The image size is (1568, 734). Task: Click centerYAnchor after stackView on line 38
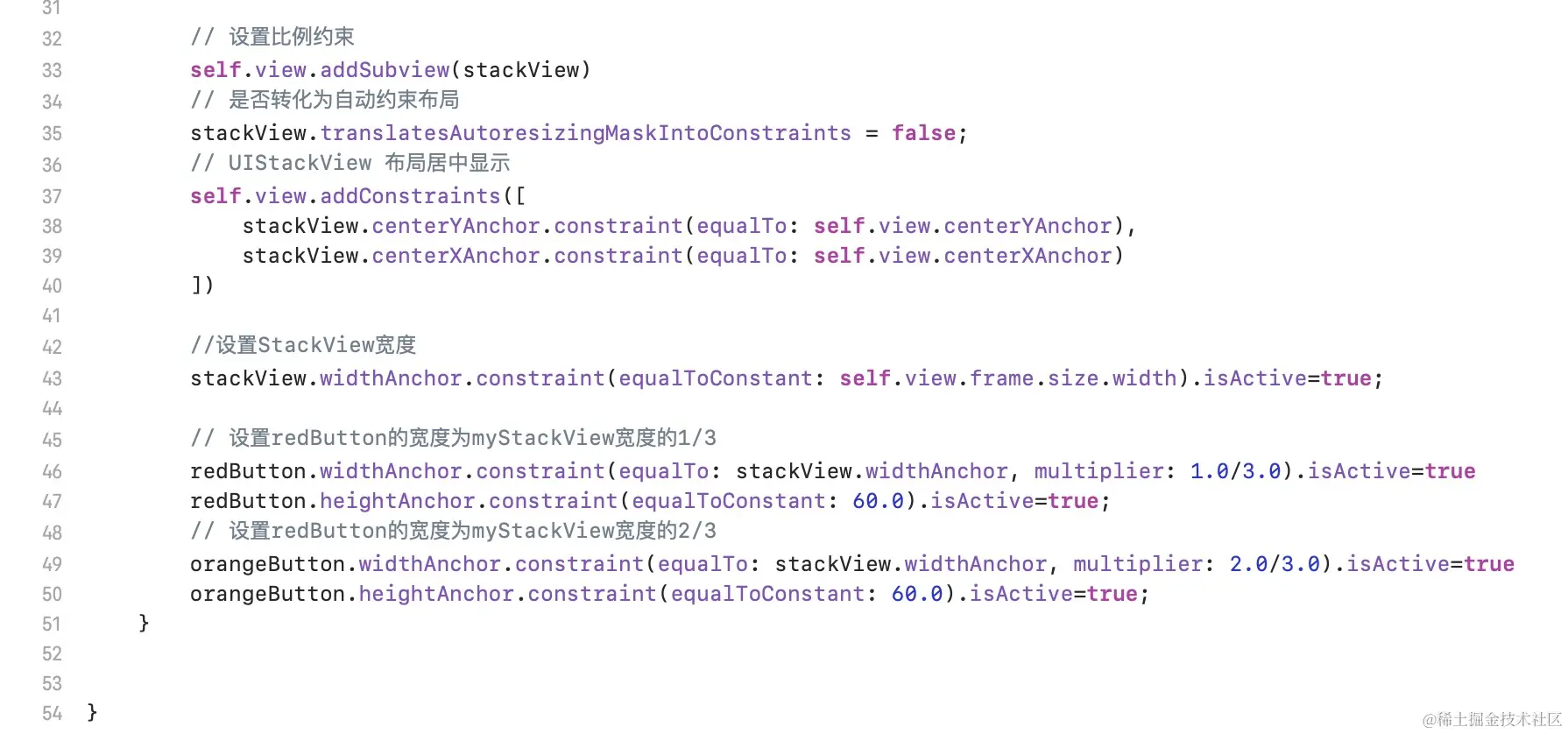[x=456, y=226]
